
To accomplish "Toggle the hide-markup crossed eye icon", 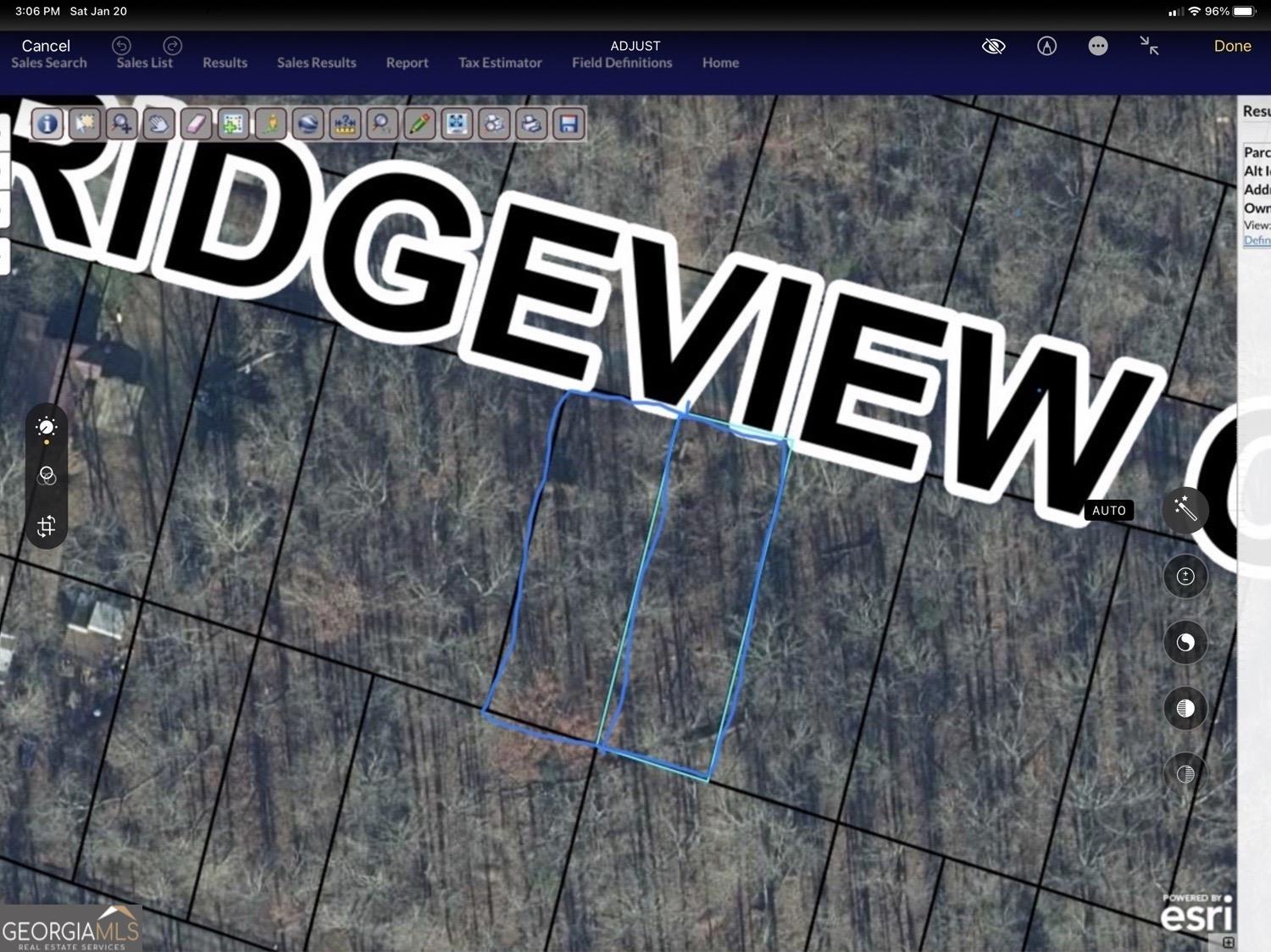I will (x=994, y=46).
